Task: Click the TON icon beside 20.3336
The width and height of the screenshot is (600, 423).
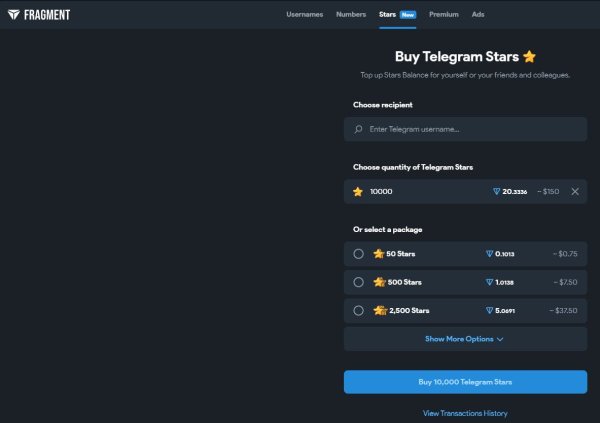Action: pyautogui.click(x=496, y=191)
